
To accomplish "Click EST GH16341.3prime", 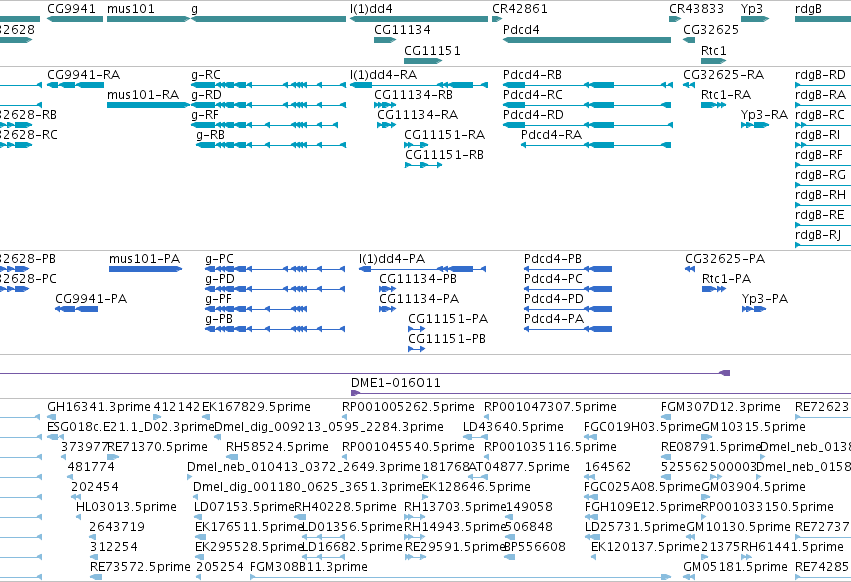I will pos(99,407).
